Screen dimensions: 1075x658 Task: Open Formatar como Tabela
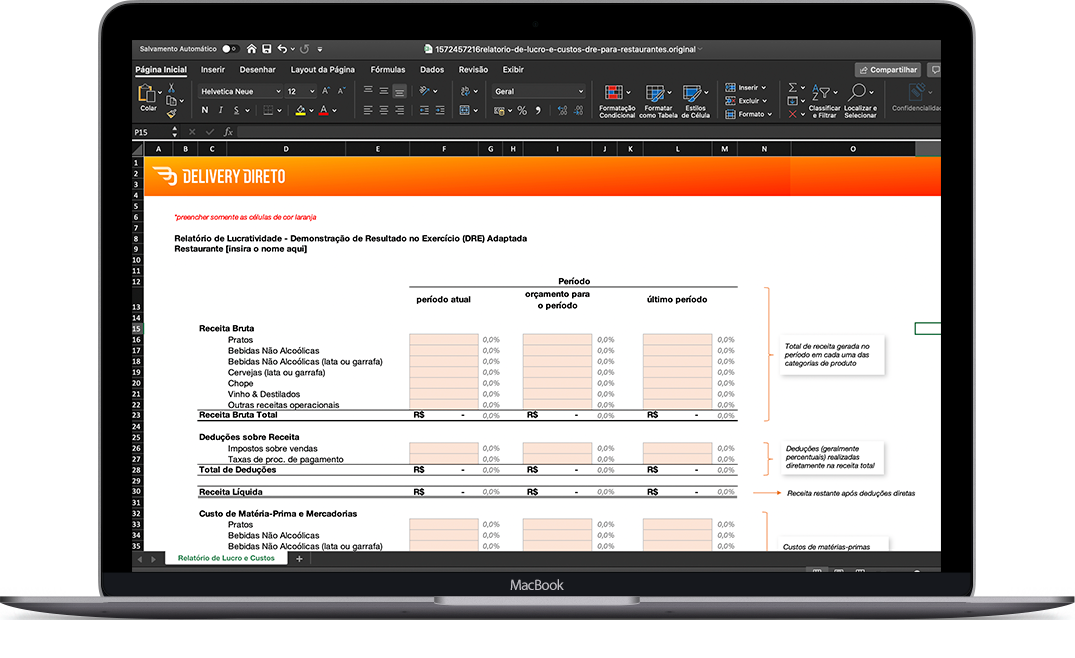click(658, 101)
